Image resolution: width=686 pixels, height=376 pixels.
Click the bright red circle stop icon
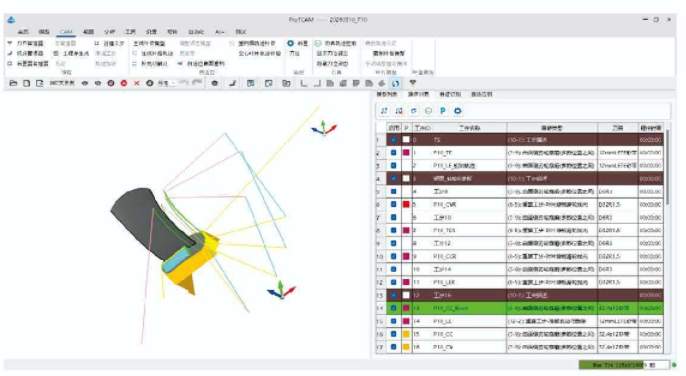click(124, 83)
